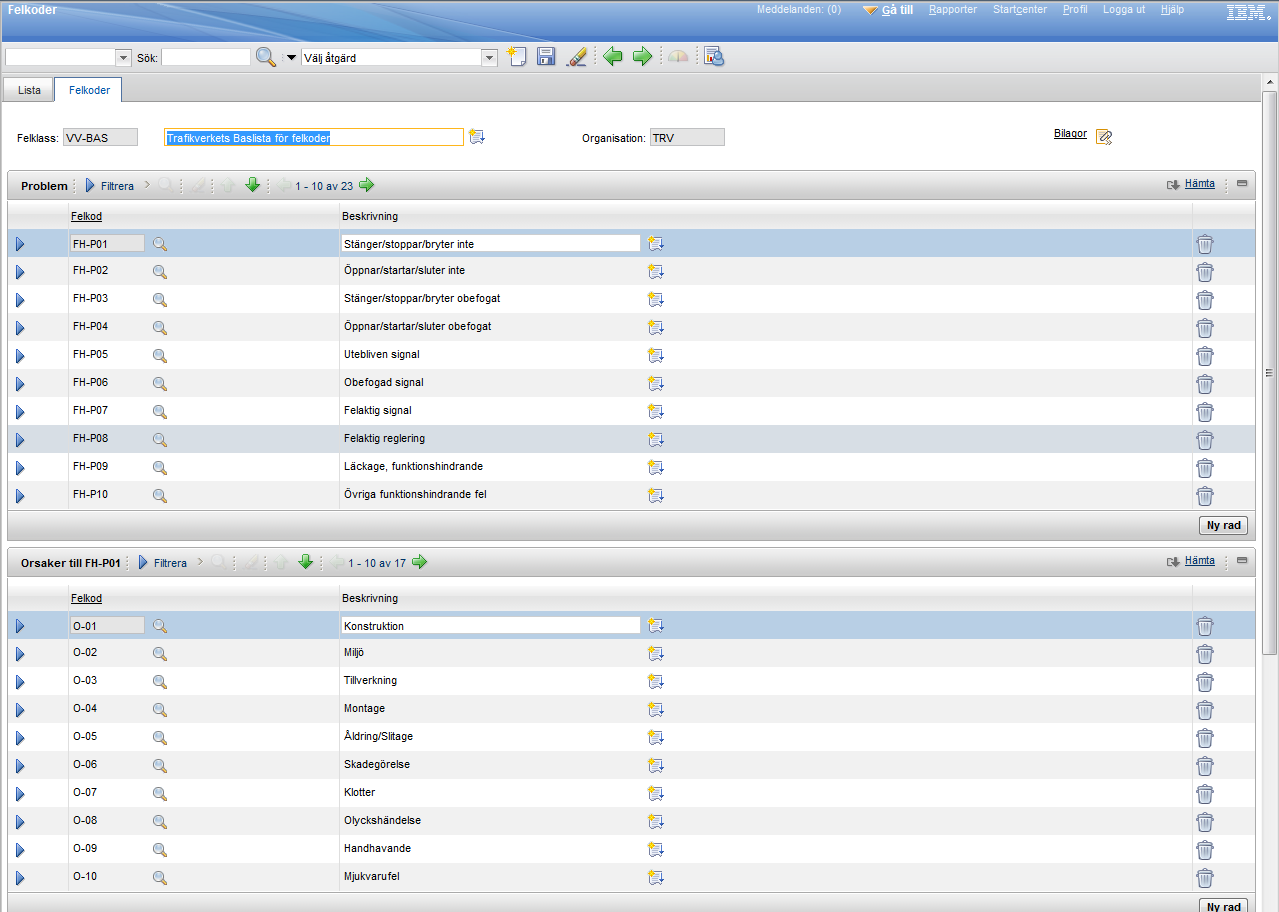
Task: Click the Bilagor attachments icon
Action: coord(1104,137)
